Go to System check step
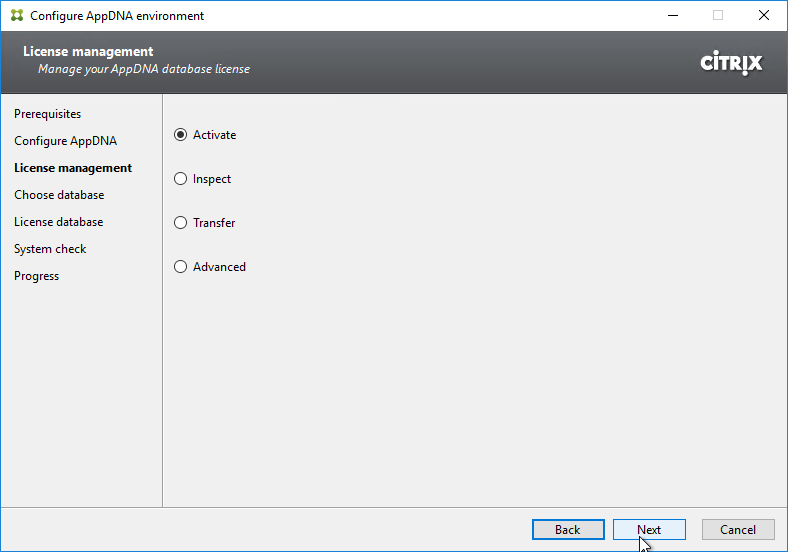The image size is (788, 552). (x=50, y=249)
